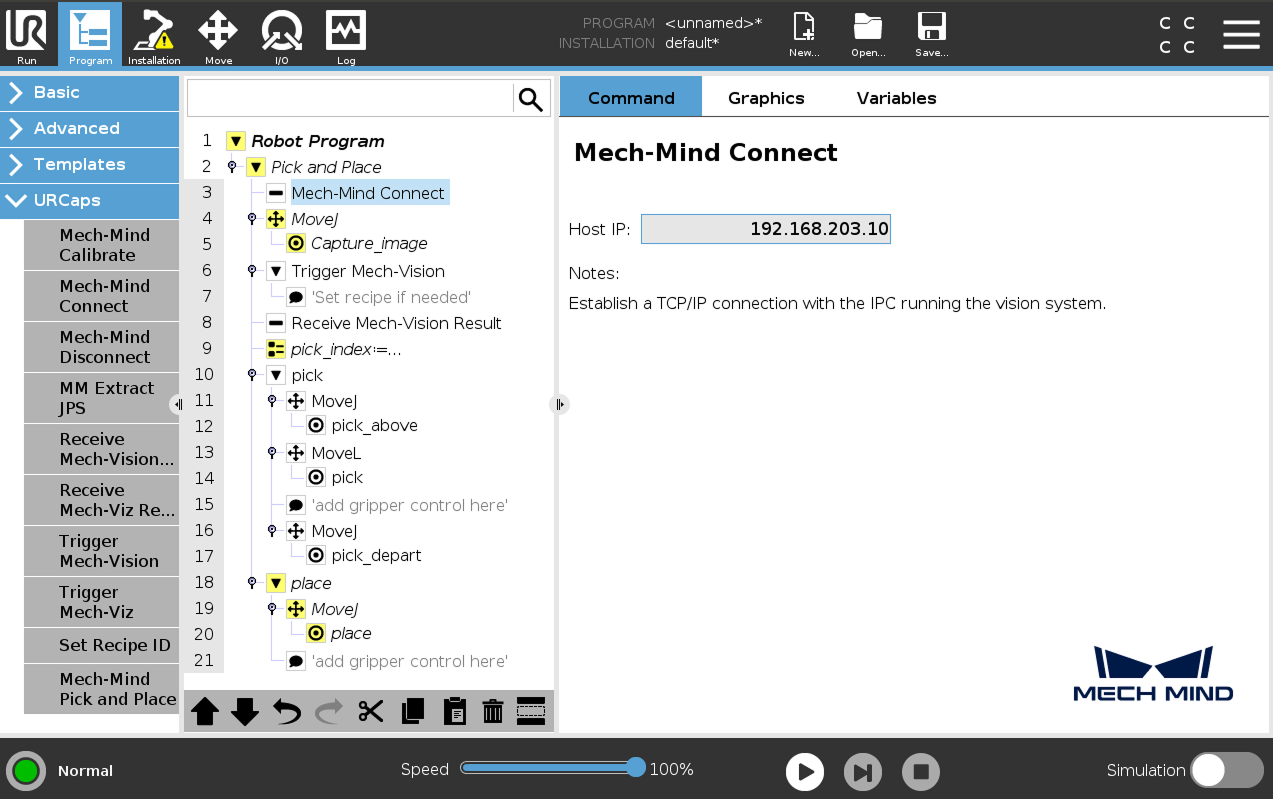1273x799 pixels.
Task: Switch to the Variables tab
Action: (x=895, y=97)
